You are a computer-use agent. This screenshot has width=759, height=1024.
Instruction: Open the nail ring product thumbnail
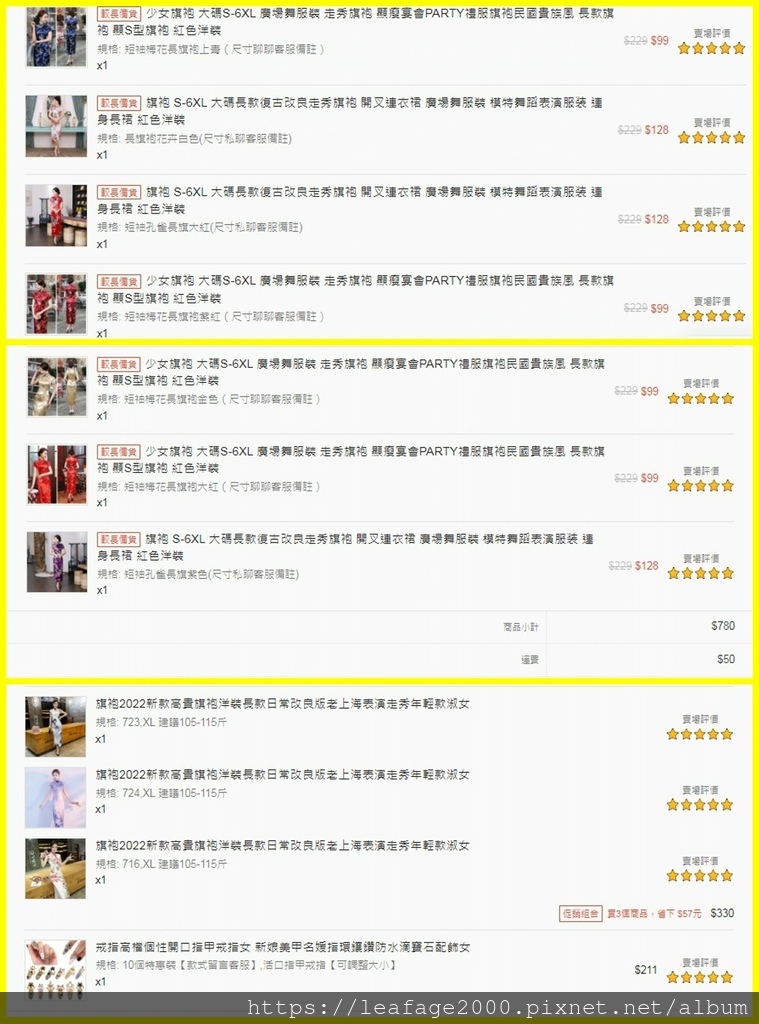(x=56, y=969)
